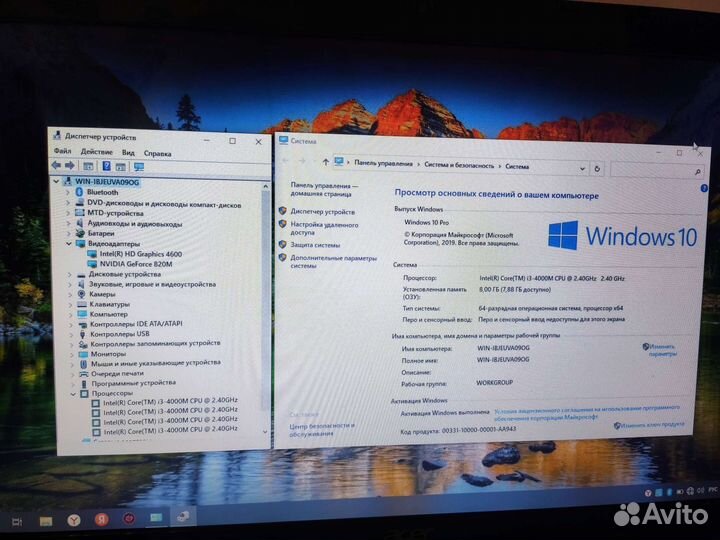Expand Аудиовходы и аудиовыходы
This screenshot has height=540, width=720.
coord(68,223)
